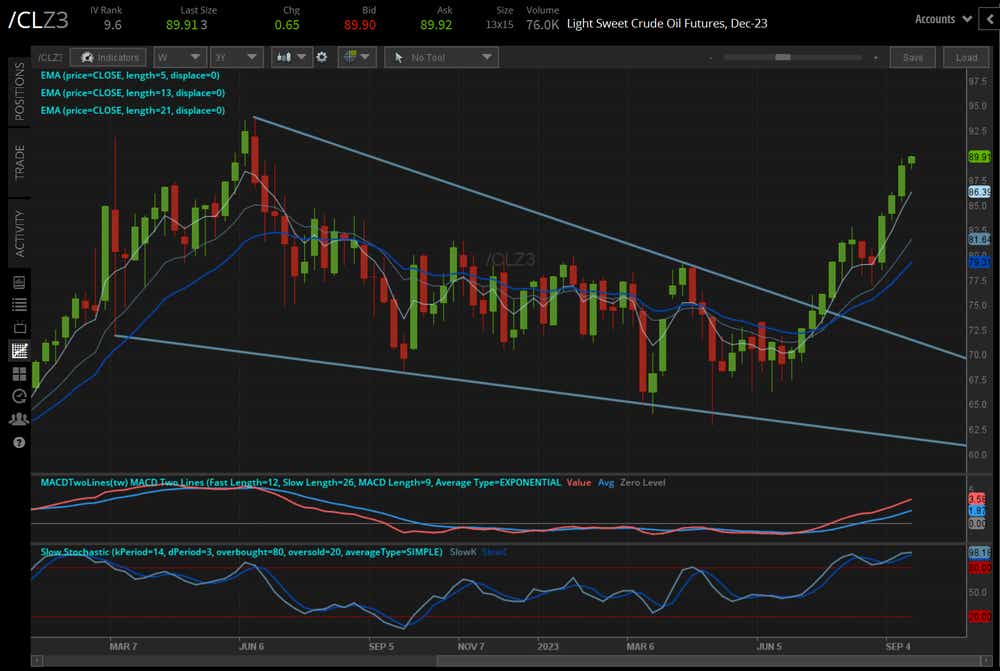Collapse the side panel with chevron arrow
1000x671 pixels.
tap(991, 19)
